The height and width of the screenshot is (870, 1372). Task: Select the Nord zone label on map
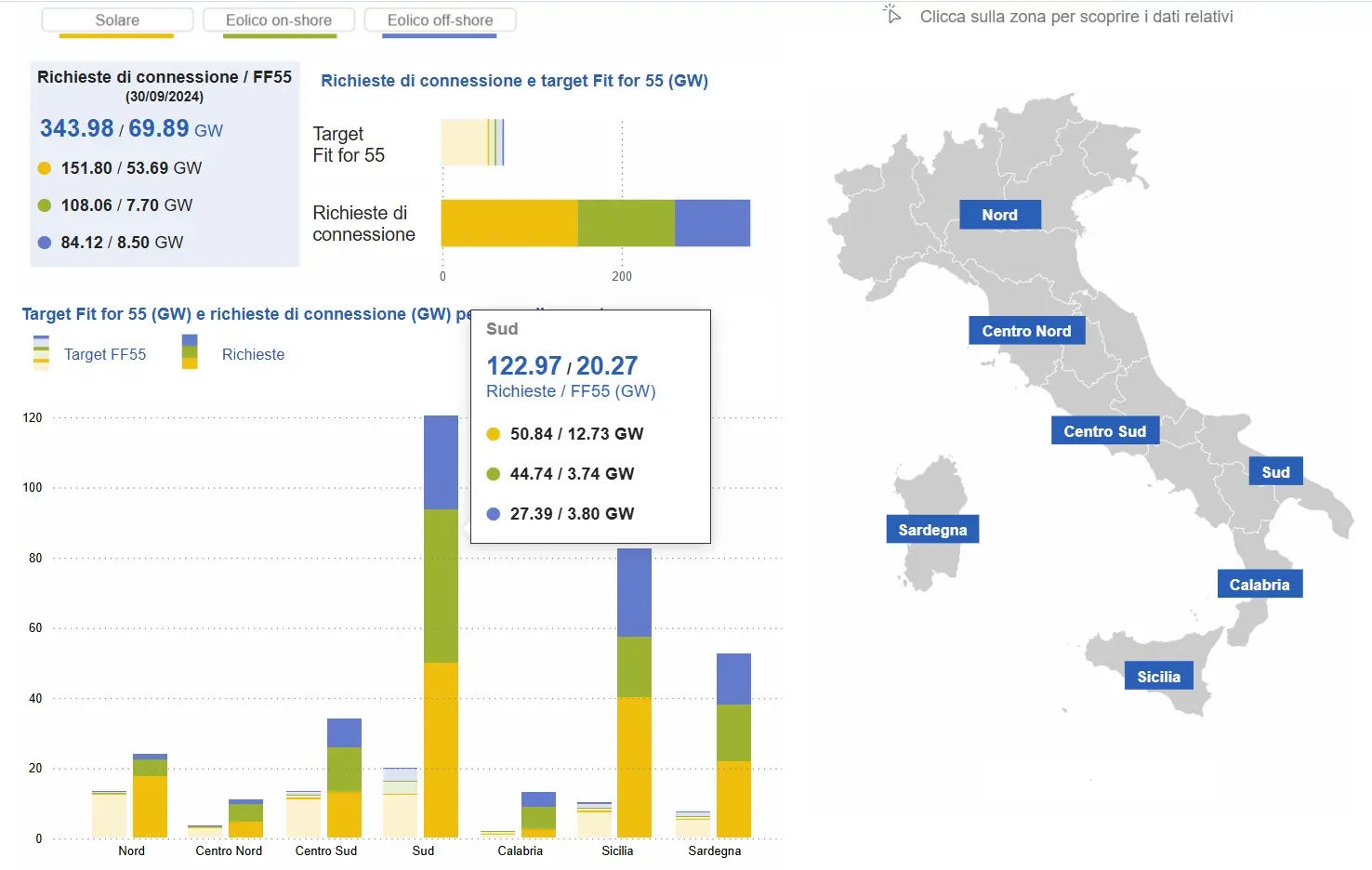coord(999,215)
